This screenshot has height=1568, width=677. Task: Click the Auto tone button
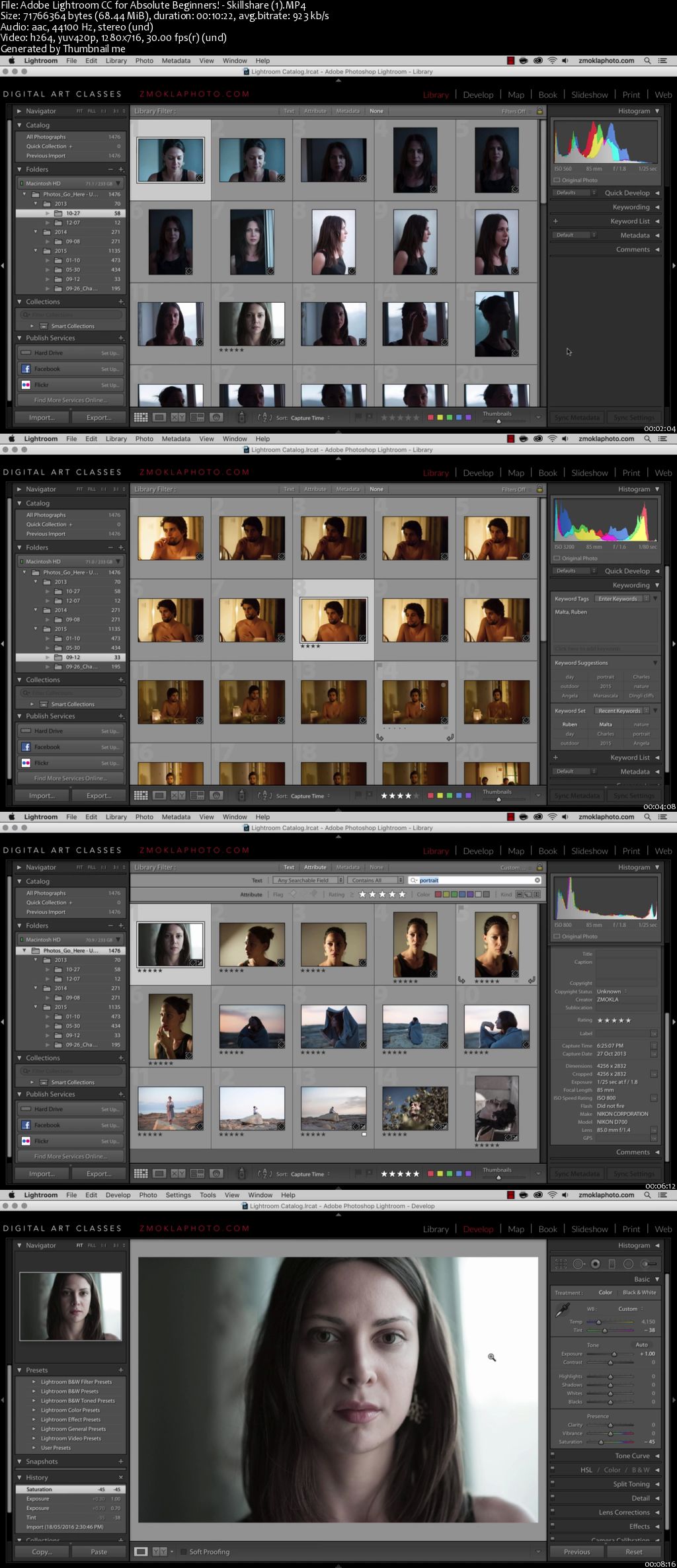pos(642,1345)
